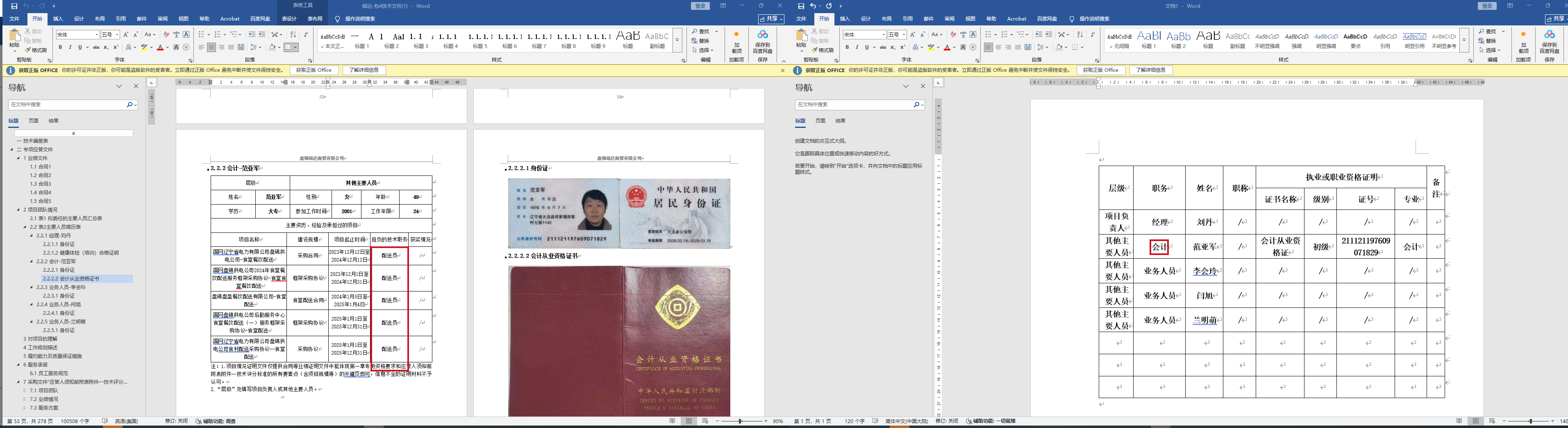The image size is (1568, 428).
Task: Click 替换 (Replace) in the 文档1 window
Action: pos(1488,41)
